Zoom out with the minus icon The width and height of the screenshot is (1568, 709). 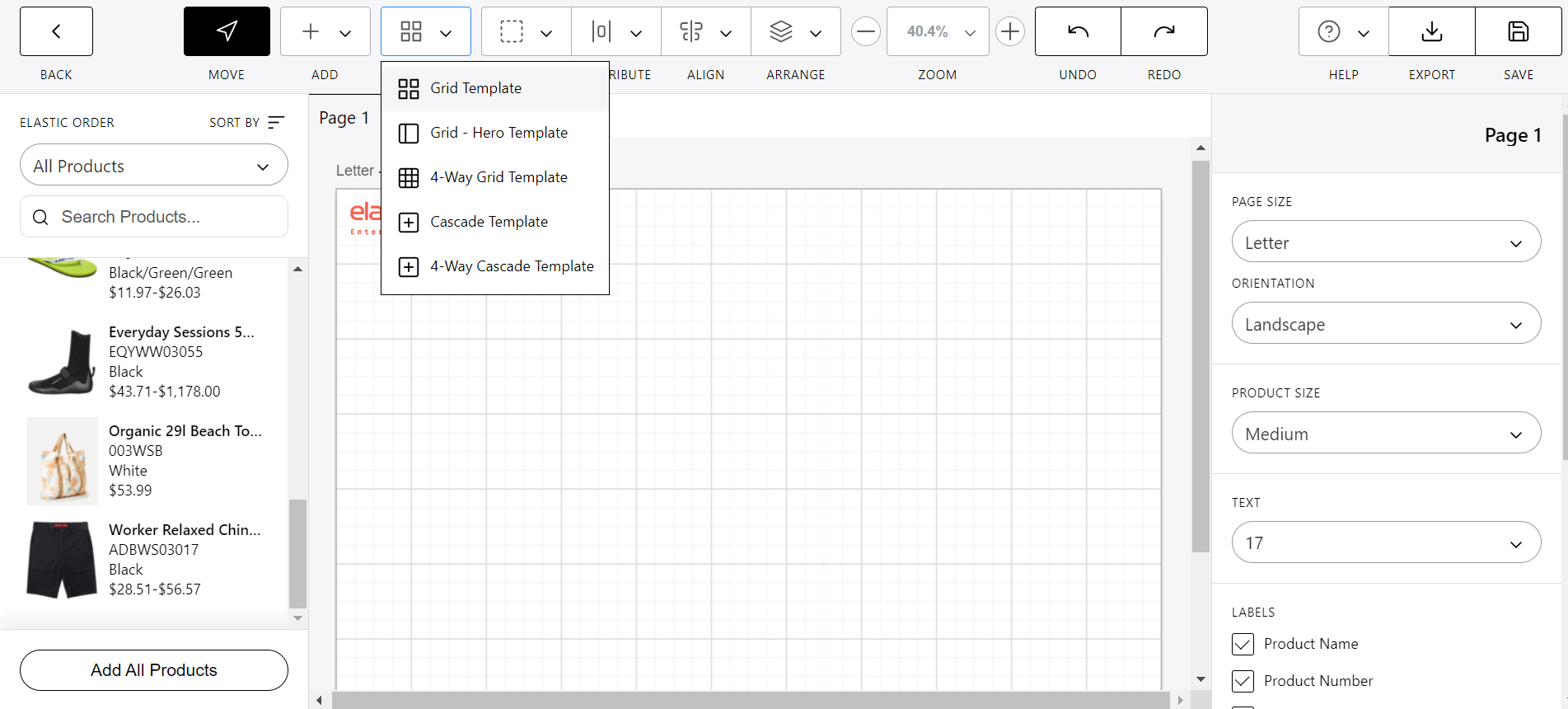pyautogui.click(x=865, y=32)
